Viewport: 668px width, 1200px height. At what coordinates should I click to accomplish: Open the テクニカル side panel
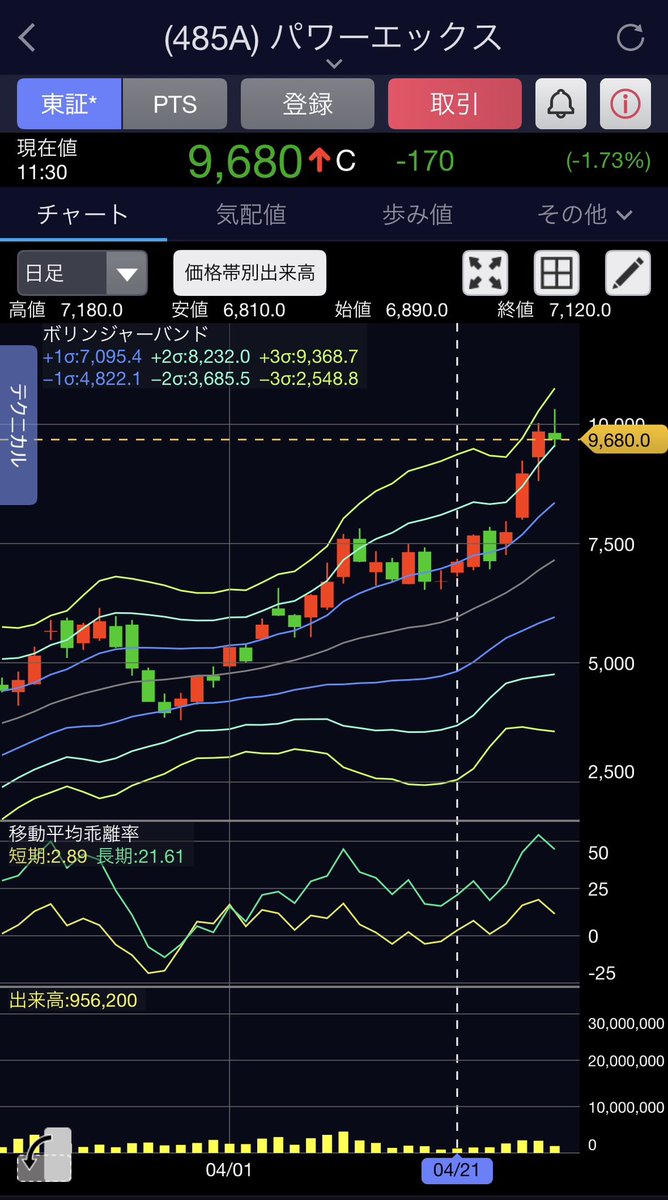[x=18, y=425]
